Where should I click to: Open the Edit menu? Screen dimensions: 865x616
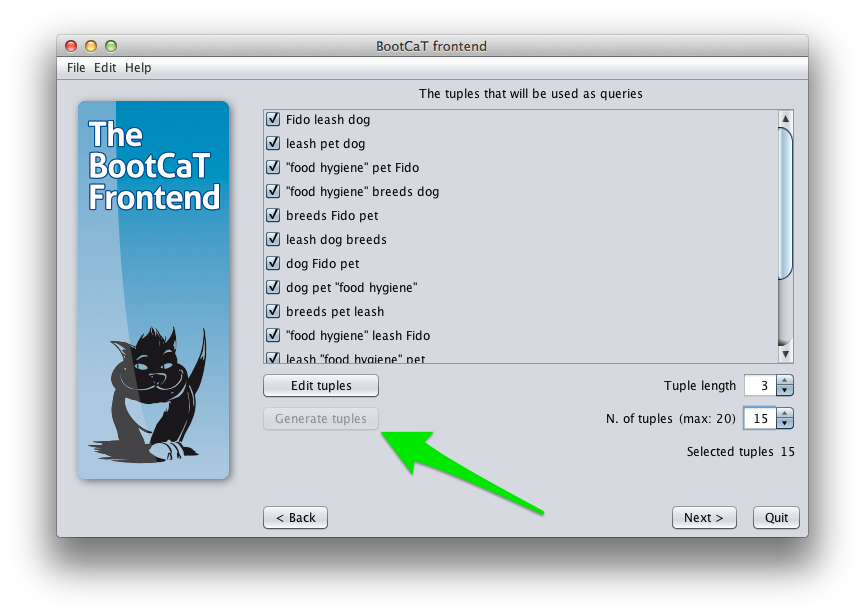105,68
